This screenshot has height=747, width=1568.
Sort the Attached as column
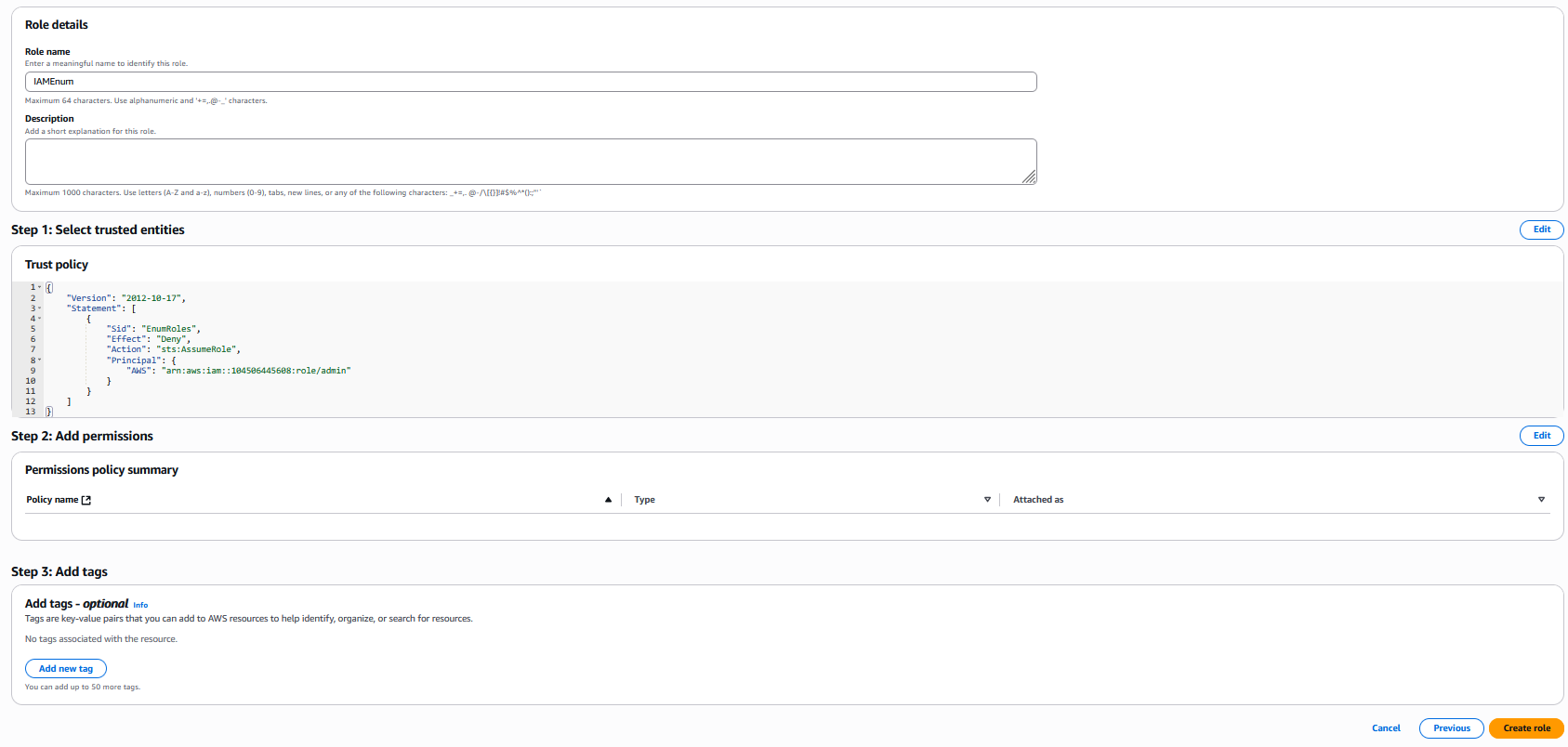click(1541, 500)
